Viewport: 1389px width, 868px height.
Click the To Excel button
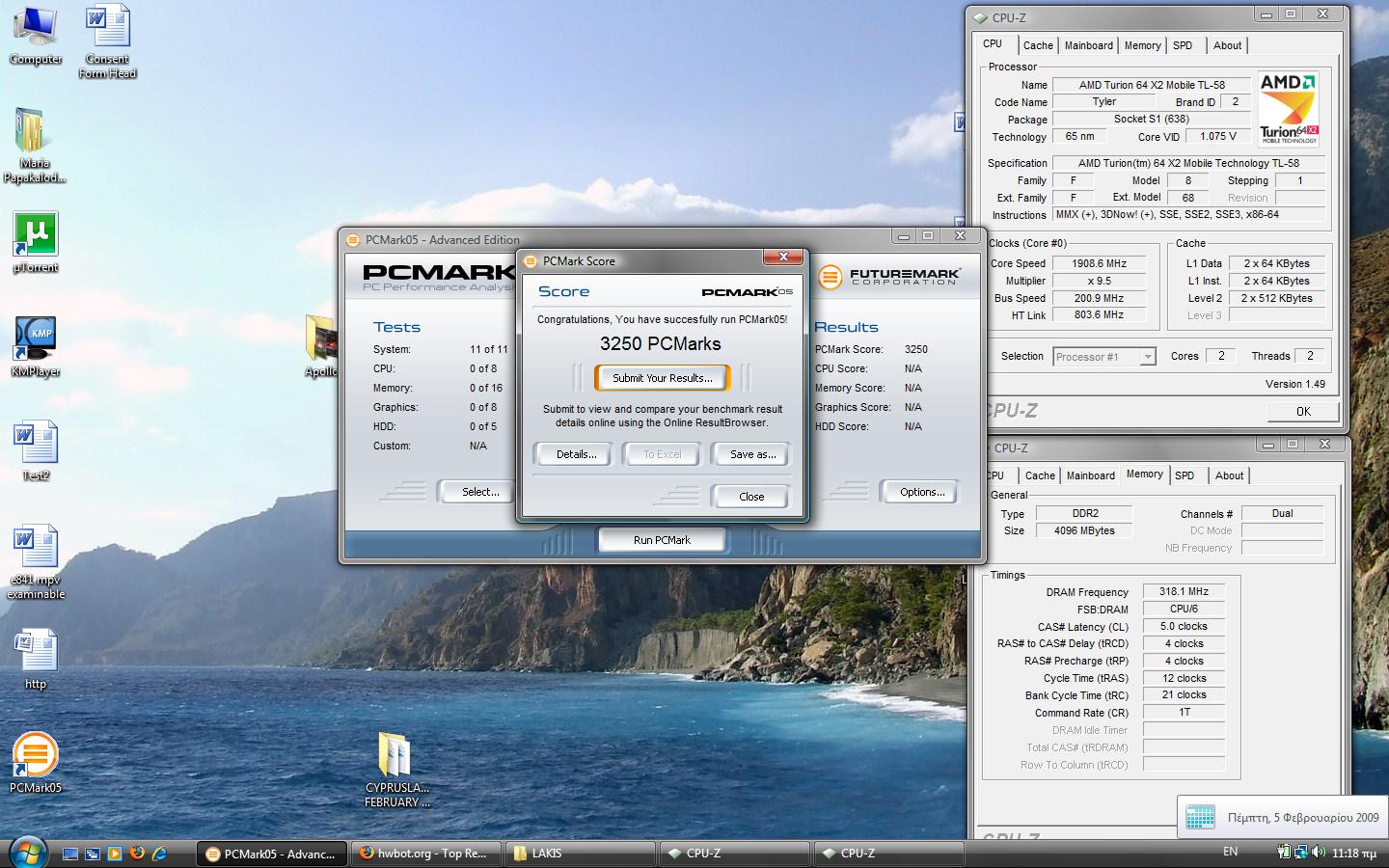(x=662, y=454)
